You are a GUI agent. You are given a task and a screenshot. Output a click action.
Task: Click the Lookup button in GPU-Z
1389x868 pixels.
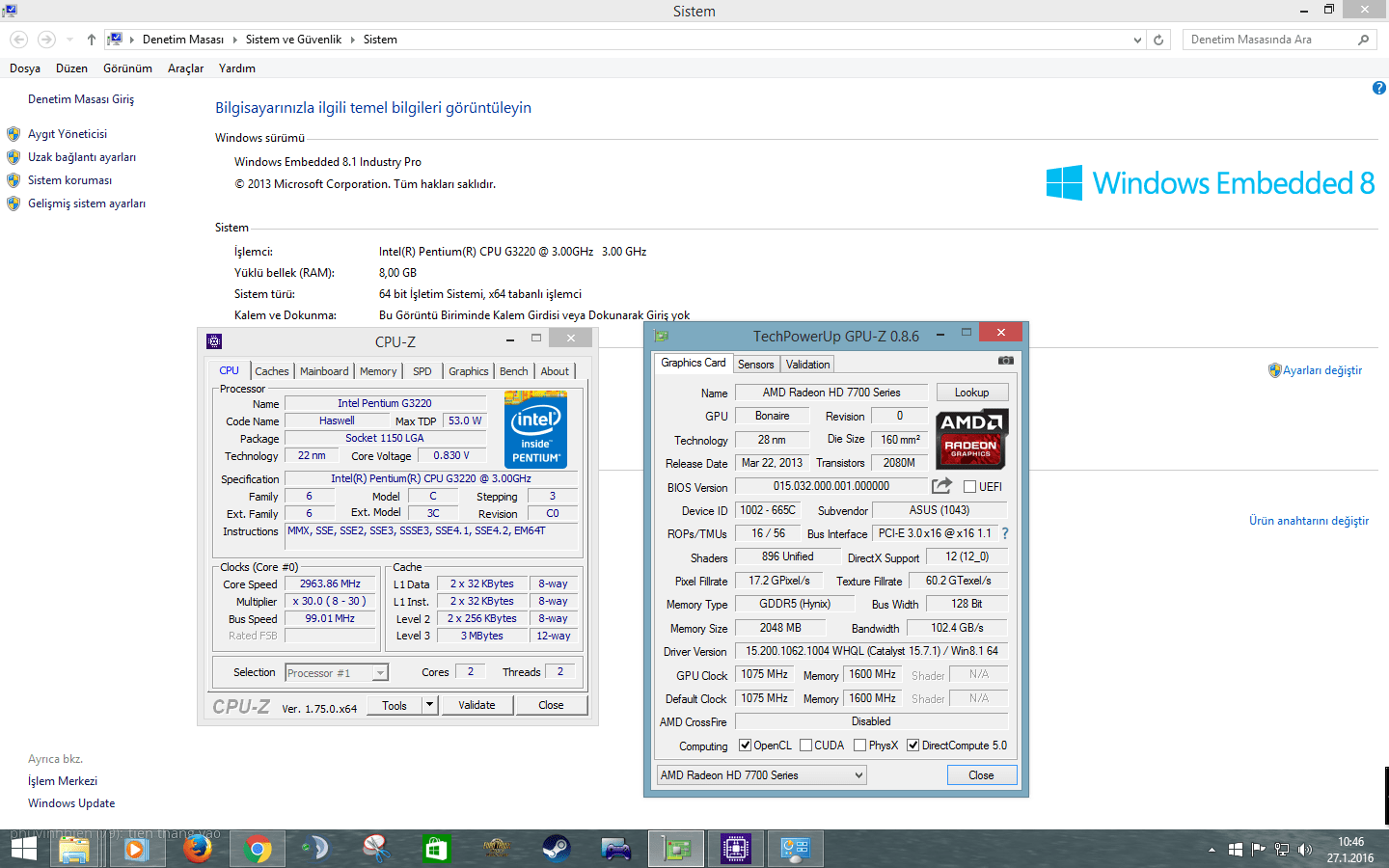(972, 393)
